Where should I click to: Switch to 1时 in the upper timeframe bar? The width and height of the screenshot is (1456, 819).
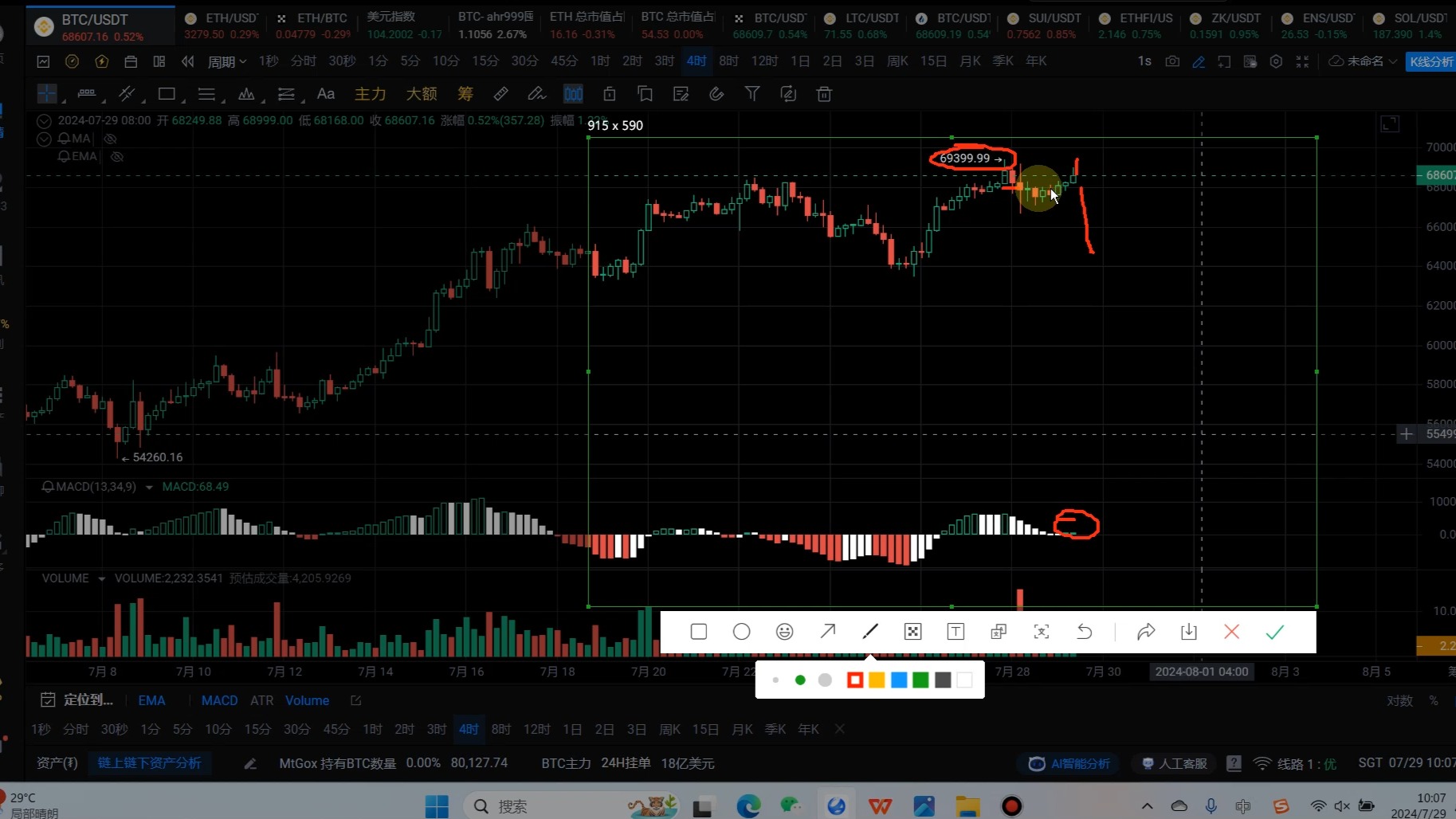600,61
